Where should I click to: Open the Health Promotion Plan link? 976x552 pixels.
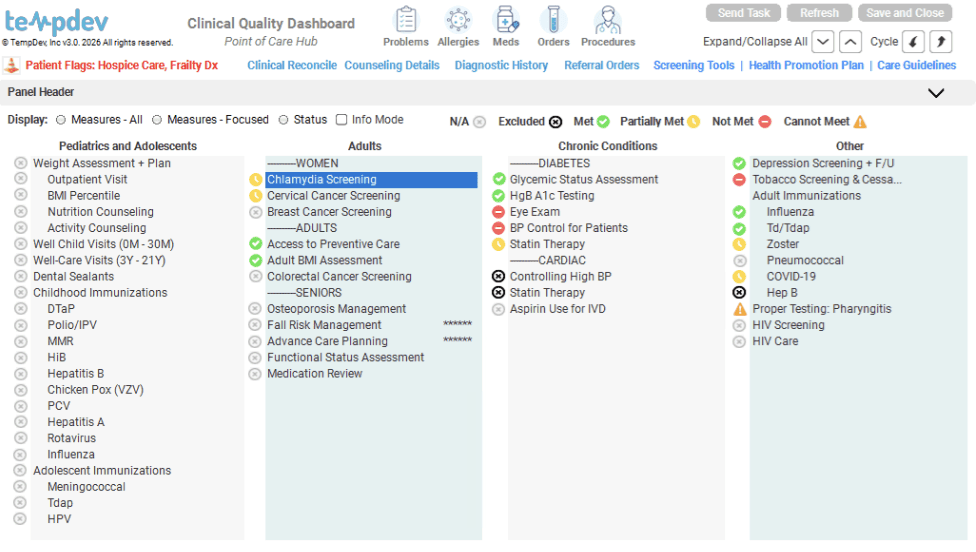pos(806,65)
